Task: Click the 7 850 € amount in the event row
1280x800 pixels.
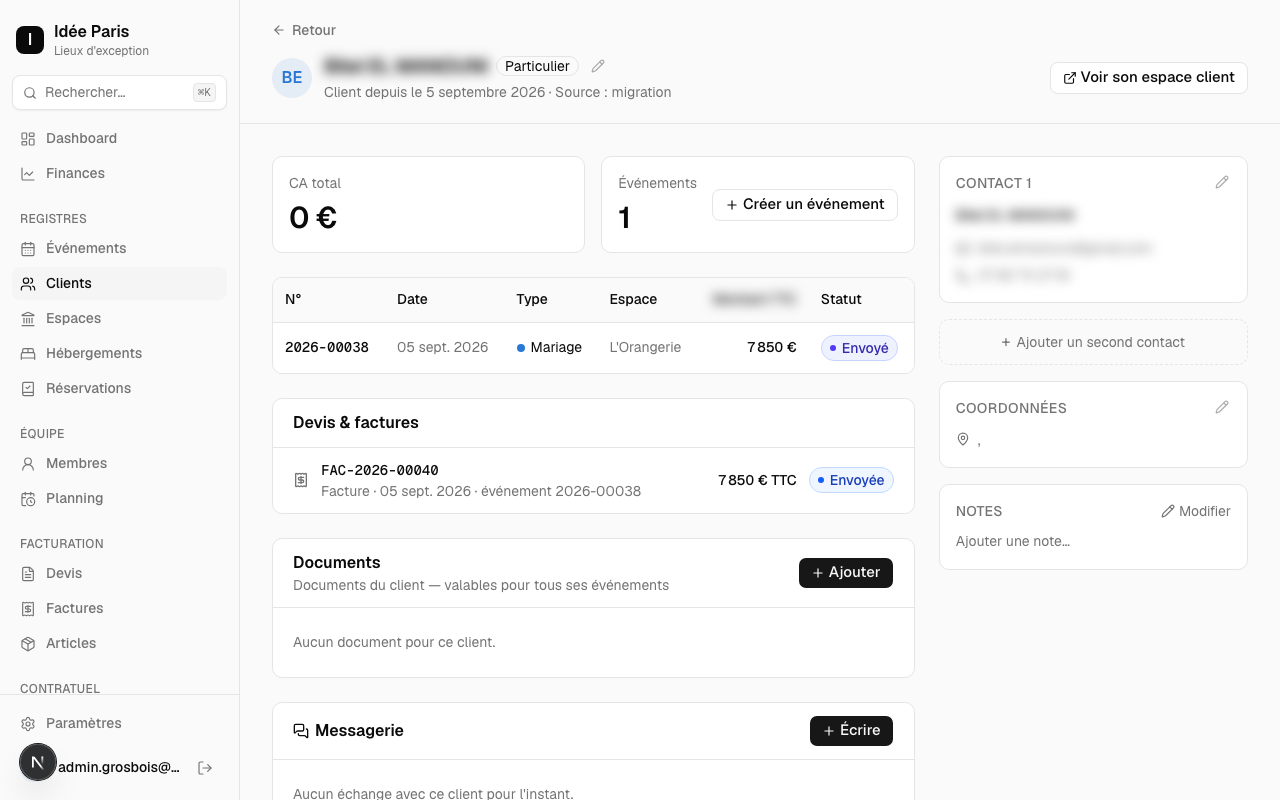Action: pos(772,348)
